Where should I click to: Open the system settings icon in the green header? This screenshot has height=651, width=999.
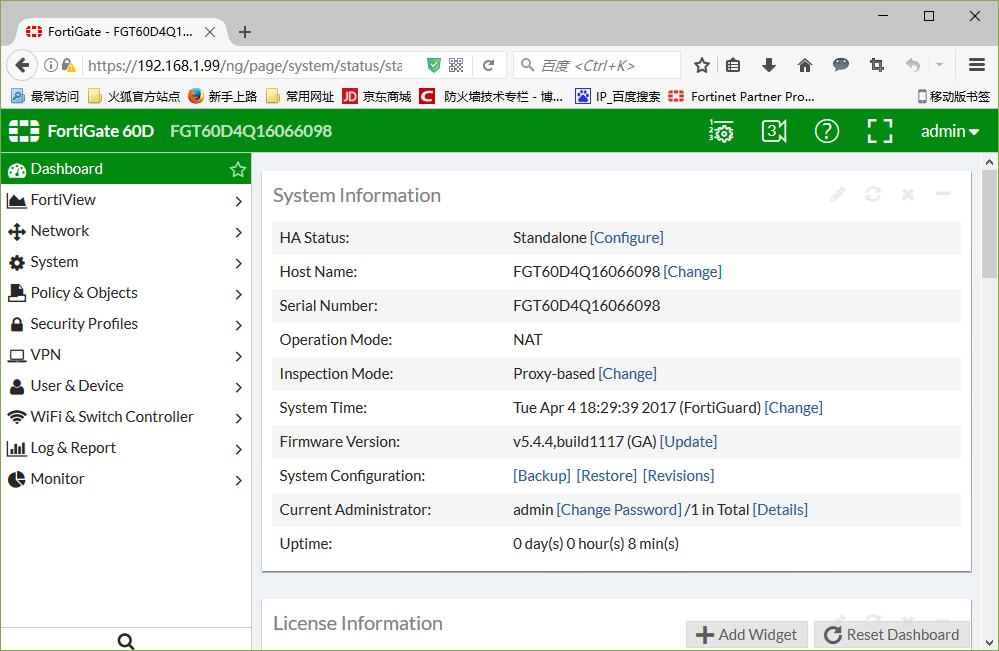point(721,131)
